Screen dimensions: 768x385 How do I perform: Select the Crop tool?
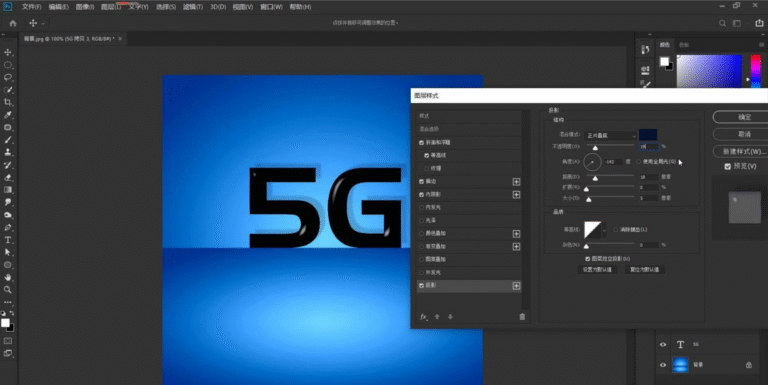pos(8,102)
